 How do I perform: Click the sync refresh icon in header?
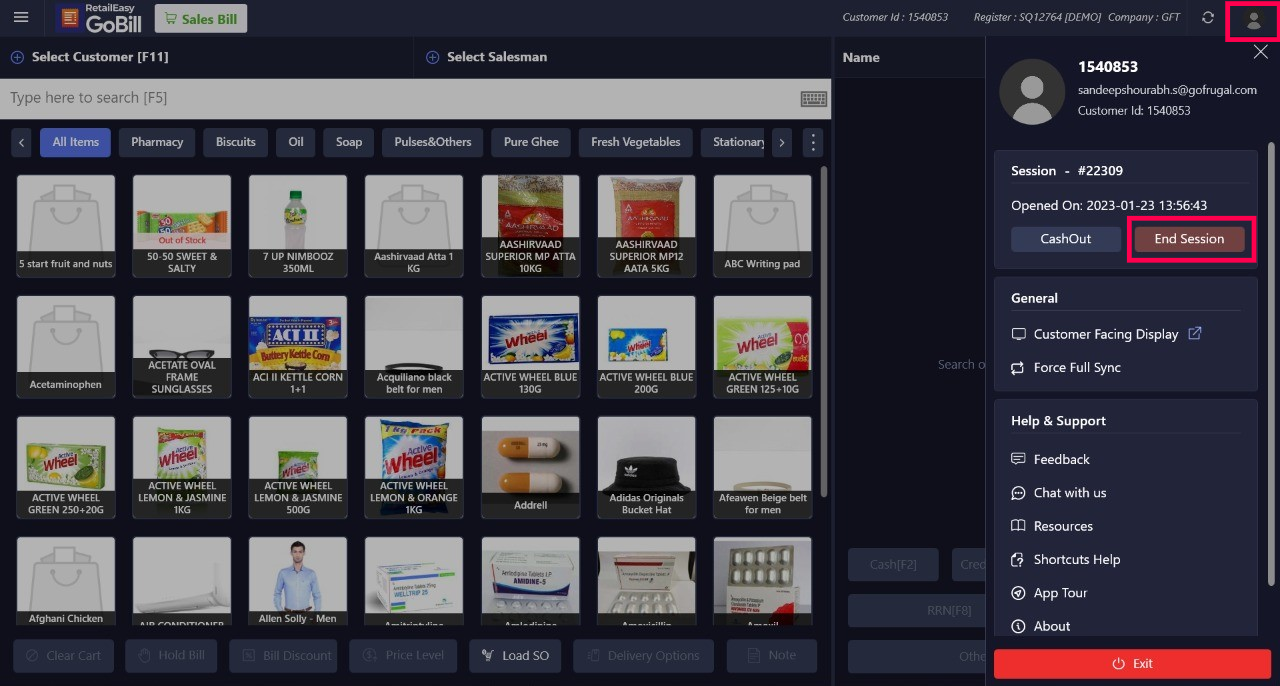pos(1208,18)
